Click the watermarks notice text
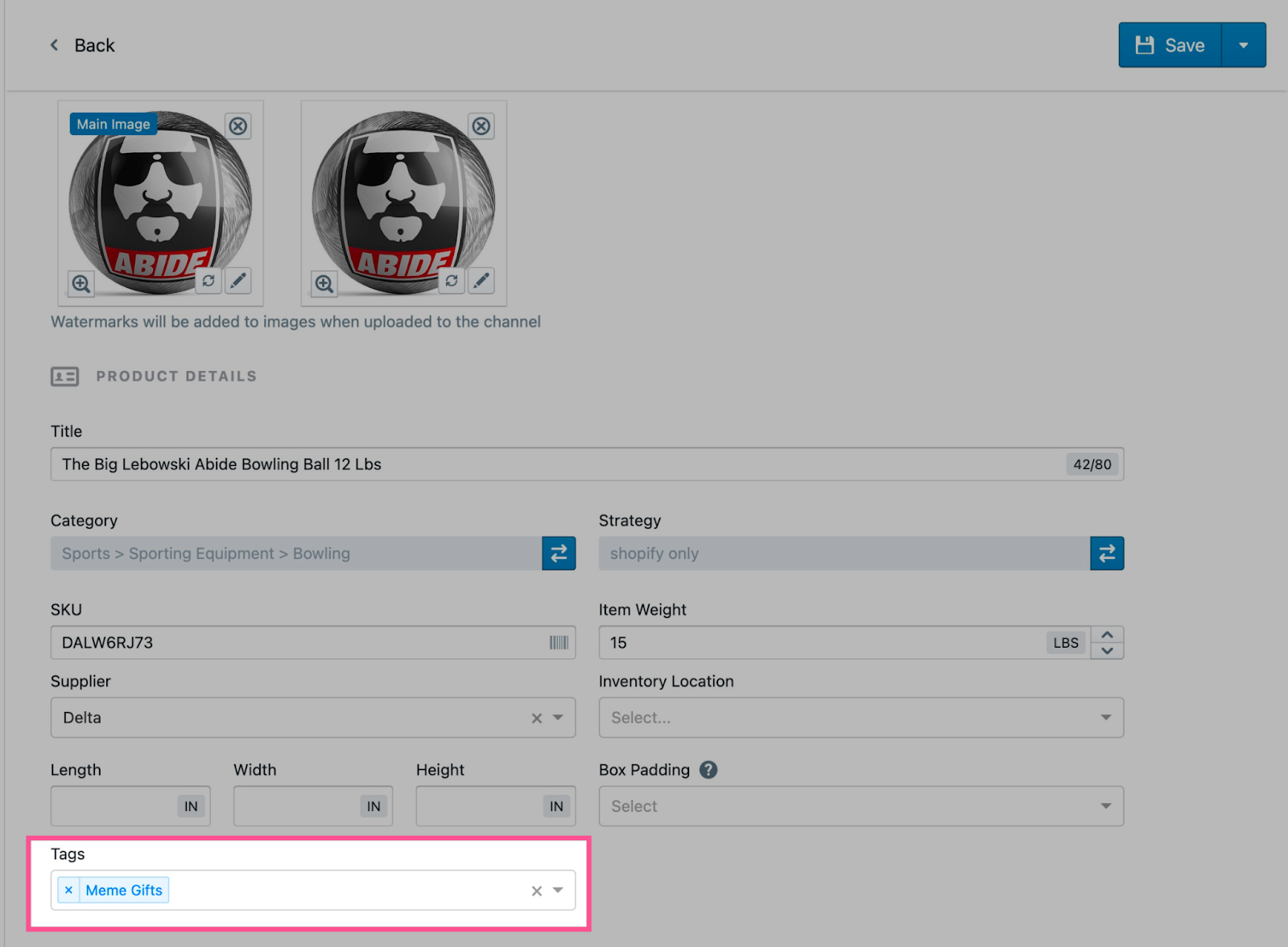The height and width of the screenshot is (947, 1288). (x=295, y=322)
